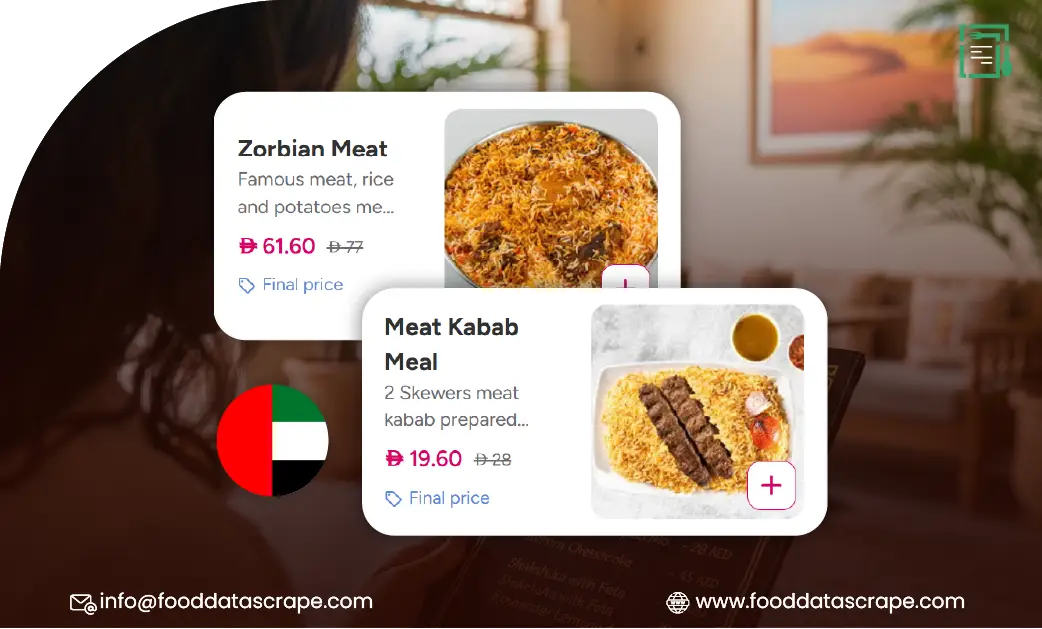1042x629 pixels.
Task: Add Meat Kabab Meal with plus button
Action: point(771,486)
